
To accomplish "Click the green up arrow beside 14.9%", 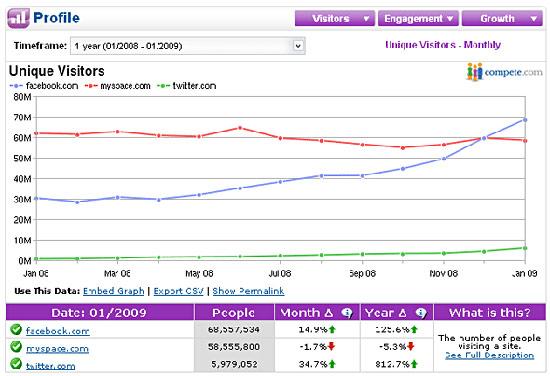I will [332, 329].
